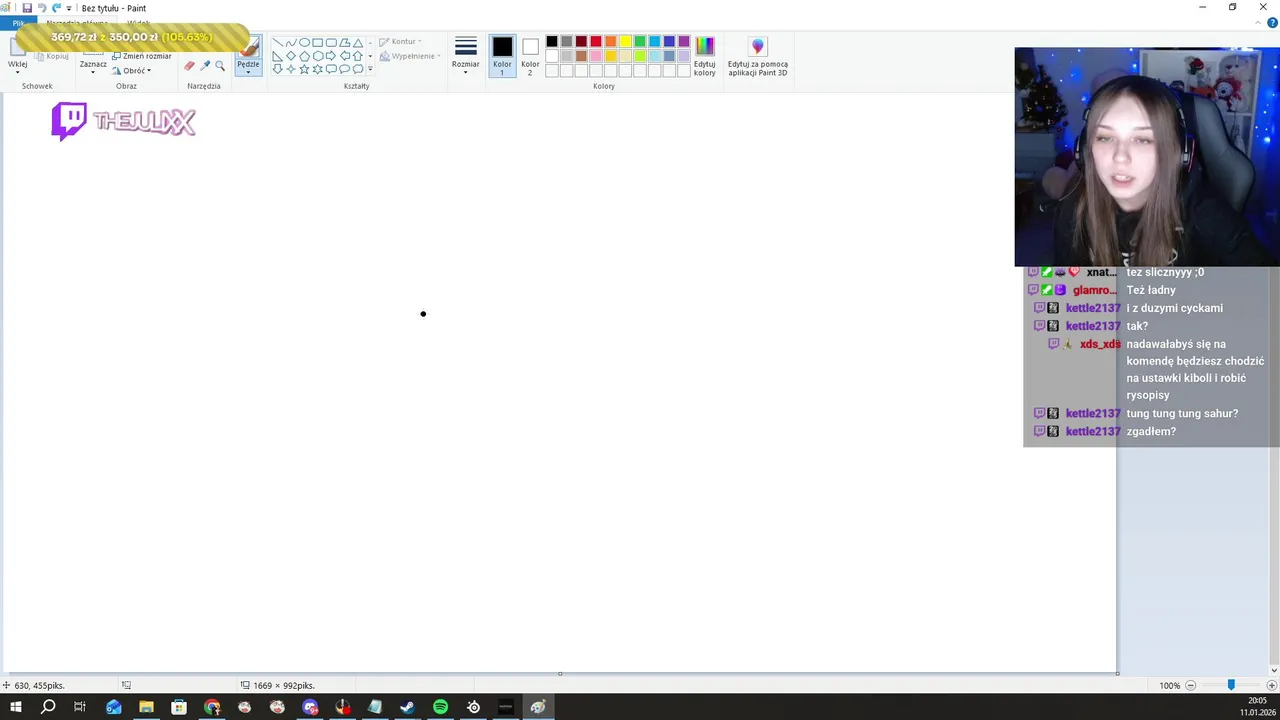This screenshot has height=720, width=1280.
Task: Select the Pentagon shape
Action: pyautogui.click(x=305, y=56)
